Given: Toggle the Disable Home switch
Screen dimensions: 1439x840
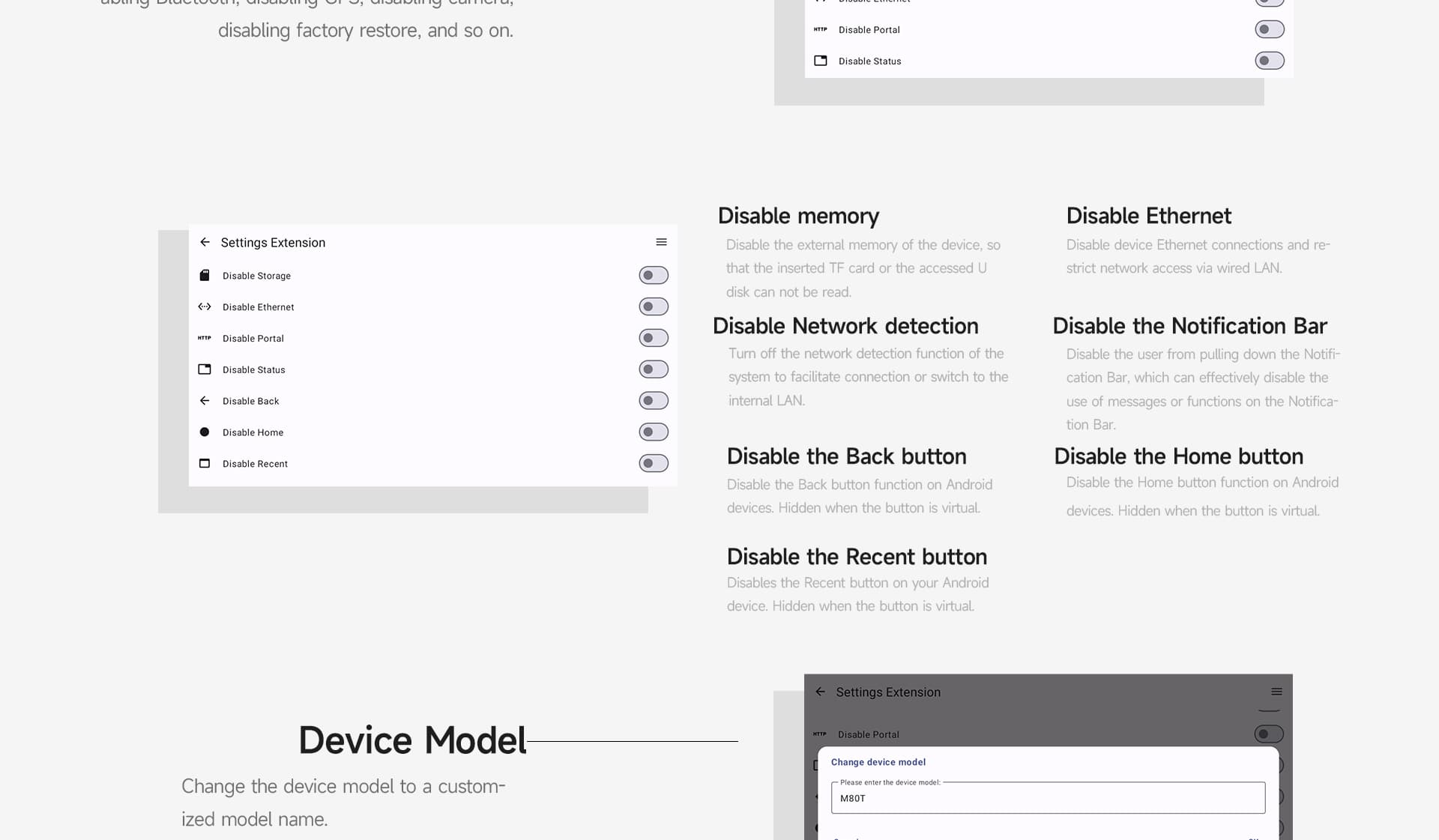Looking at the screenshot, I should click(x=654, y=432).
